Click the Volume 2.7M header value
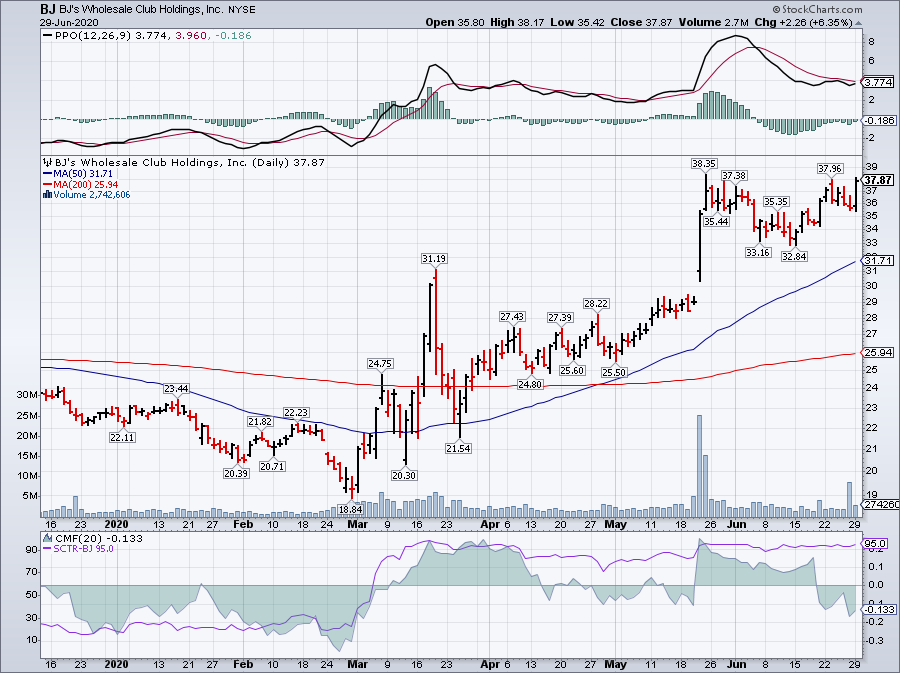 pos(713,22)
